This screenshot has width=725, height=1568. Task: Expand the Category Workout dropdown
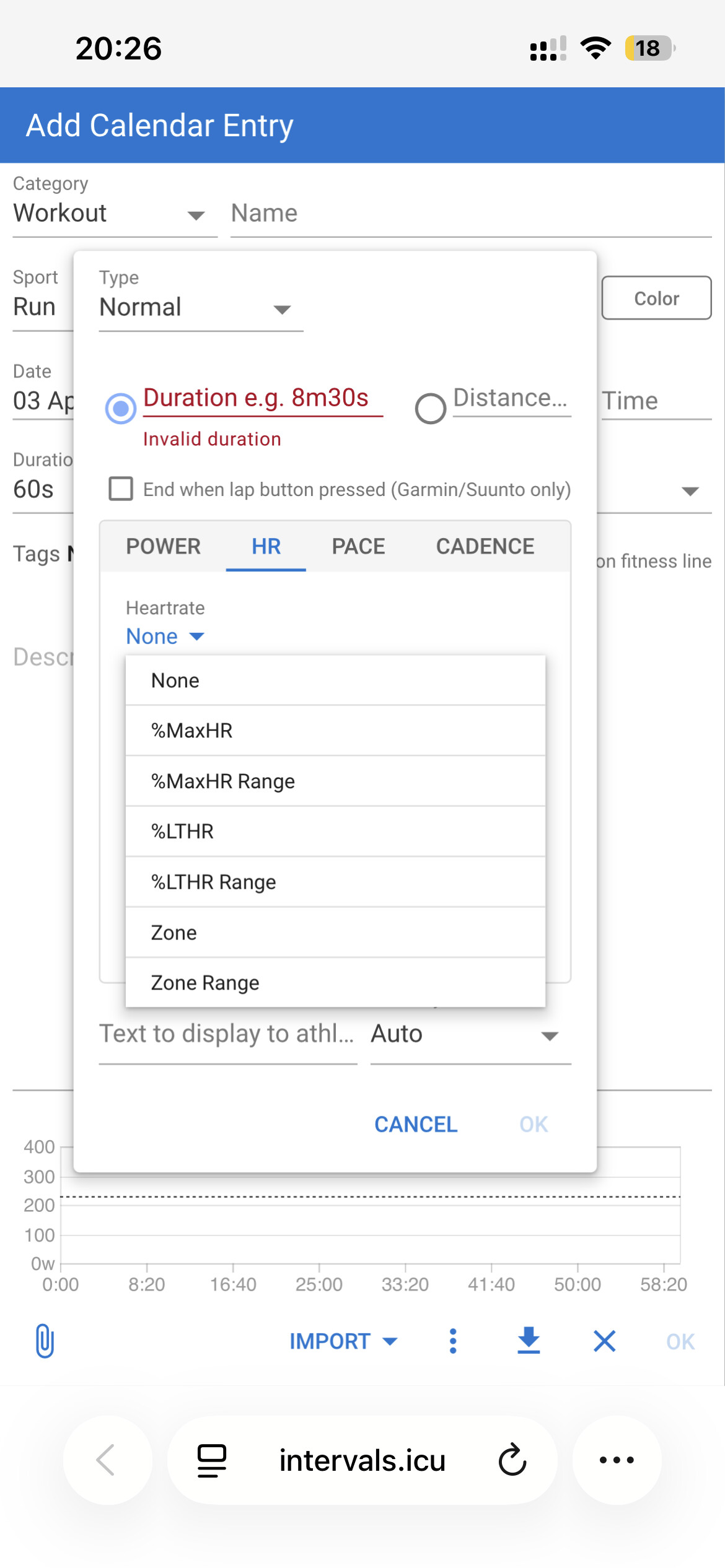(x=115, y=214)
